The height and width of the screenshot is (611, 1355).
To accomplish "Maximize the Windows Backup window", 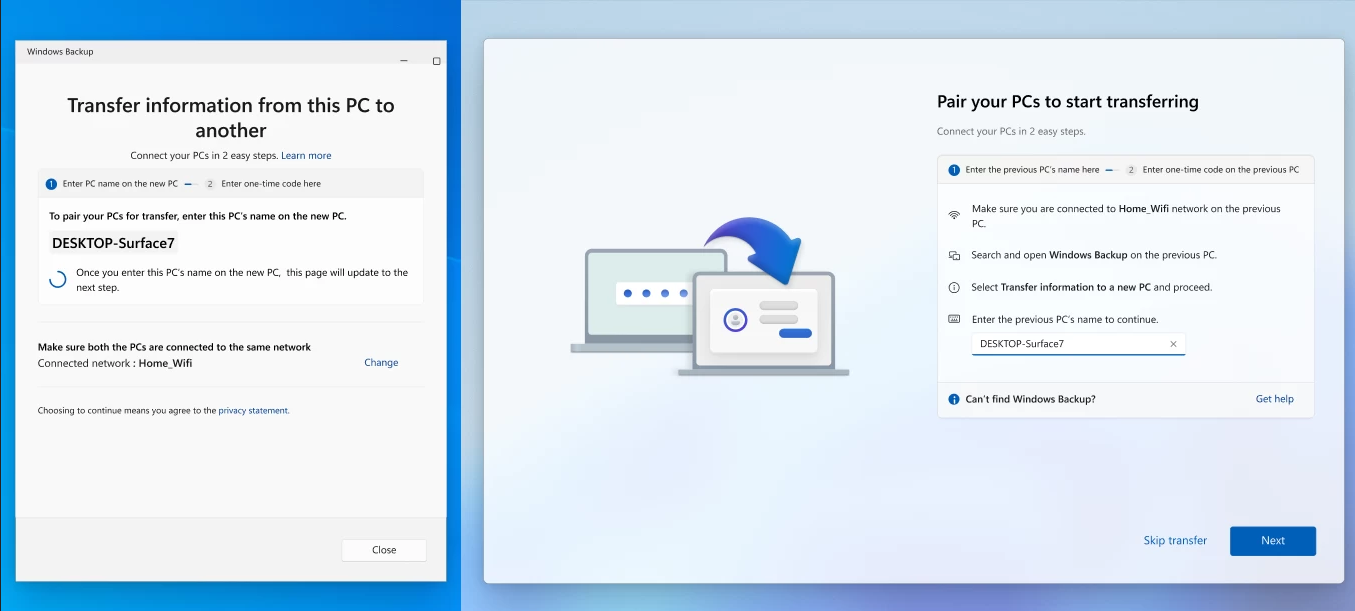I will [x=436, y=61].
